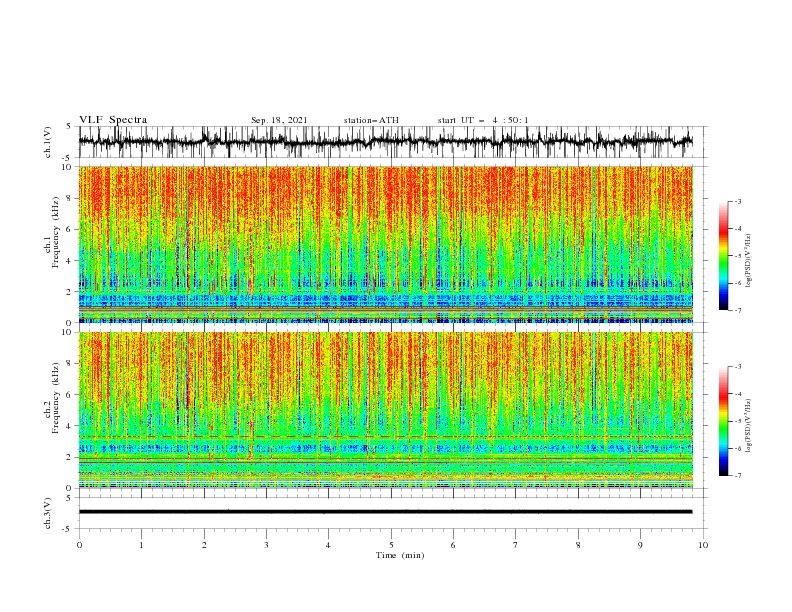Click the date 'Sep. 18, 2021'

(x=279, y=120)
